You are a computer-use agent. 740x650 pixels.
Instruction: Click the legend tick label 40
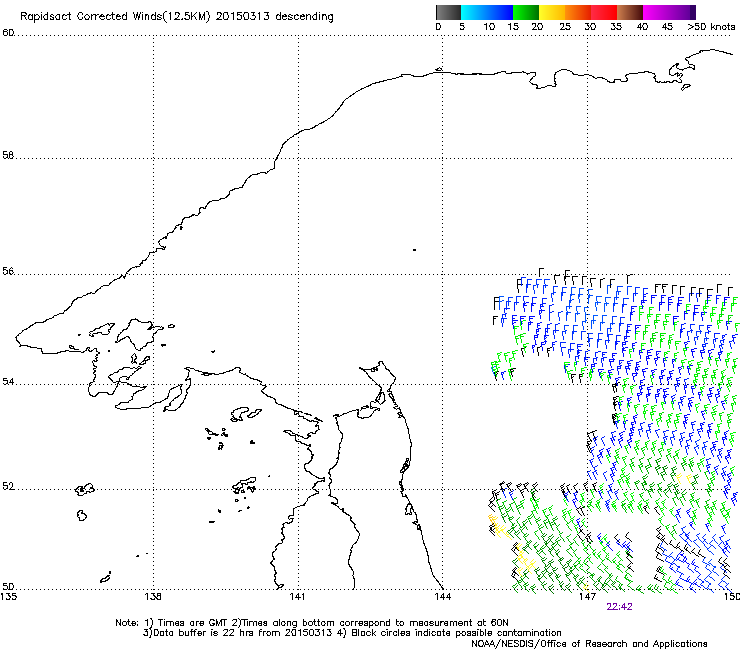tap(642, 27)
